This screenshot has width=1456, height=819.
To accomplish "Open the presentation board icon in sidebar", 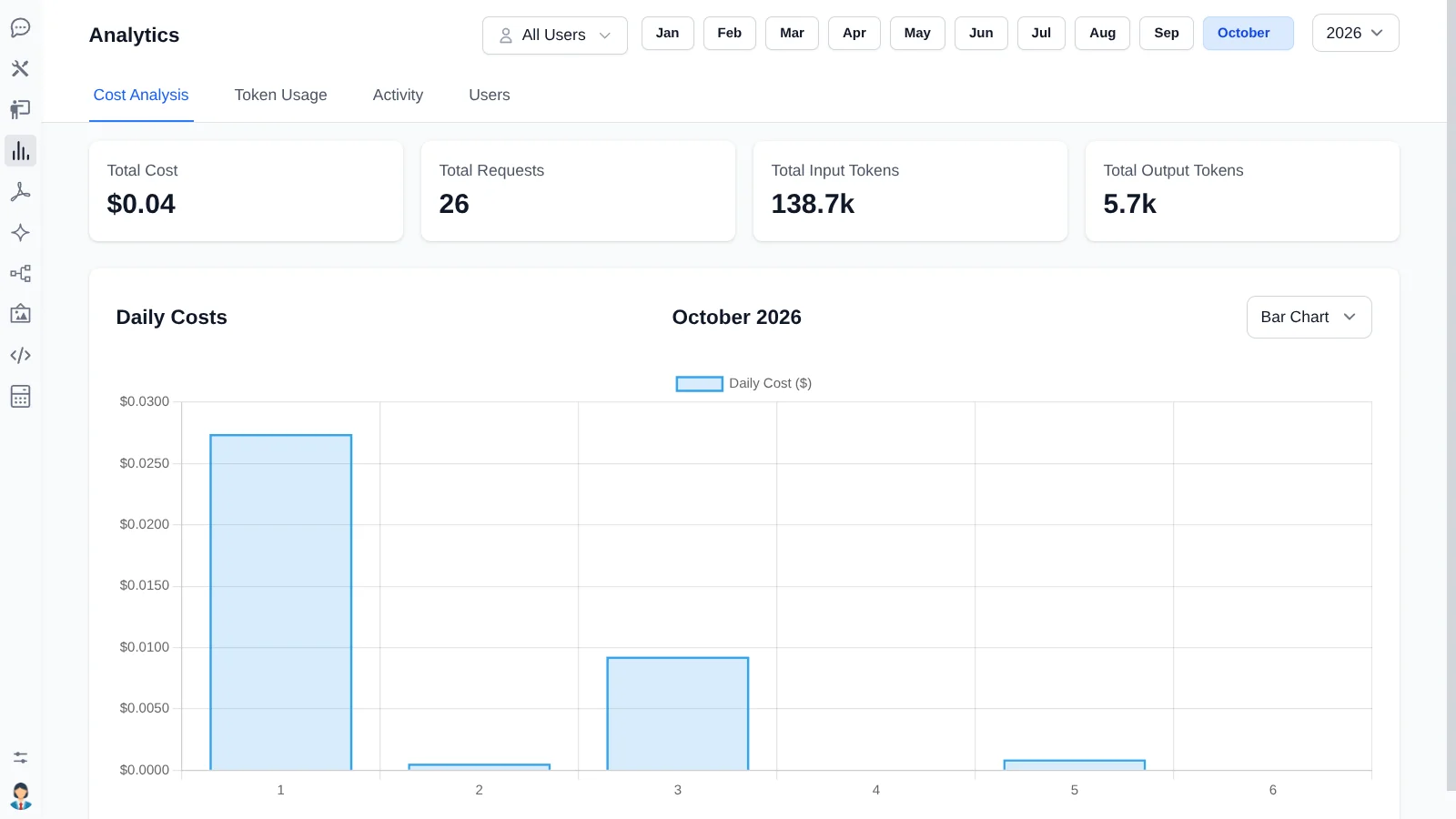I will (x=20, y=109).
